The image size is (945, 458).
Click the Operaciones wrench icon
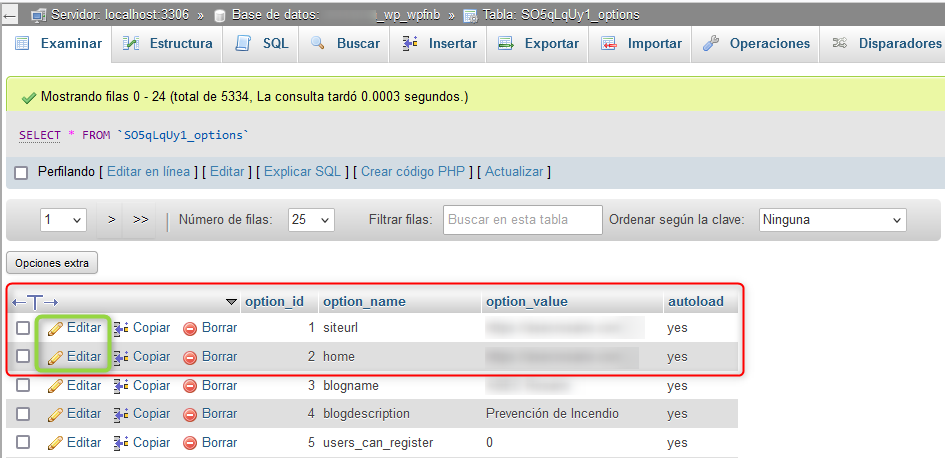pyautogui.click(x=711, y=44)
